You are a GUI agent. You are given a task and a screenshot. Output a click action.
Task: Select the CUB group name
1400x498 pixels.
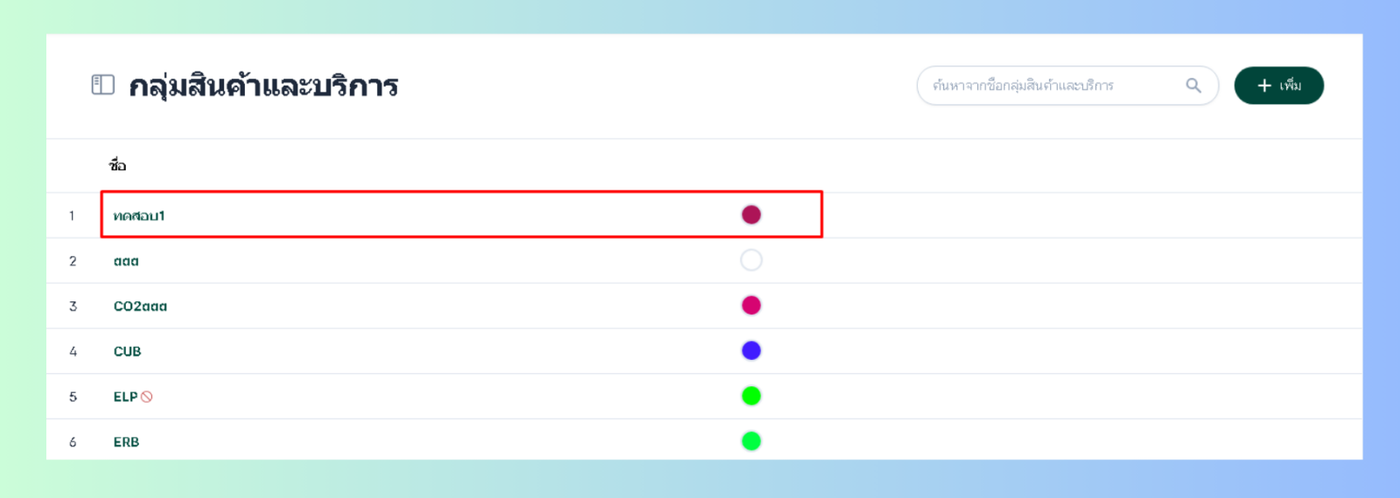point(127,352)
